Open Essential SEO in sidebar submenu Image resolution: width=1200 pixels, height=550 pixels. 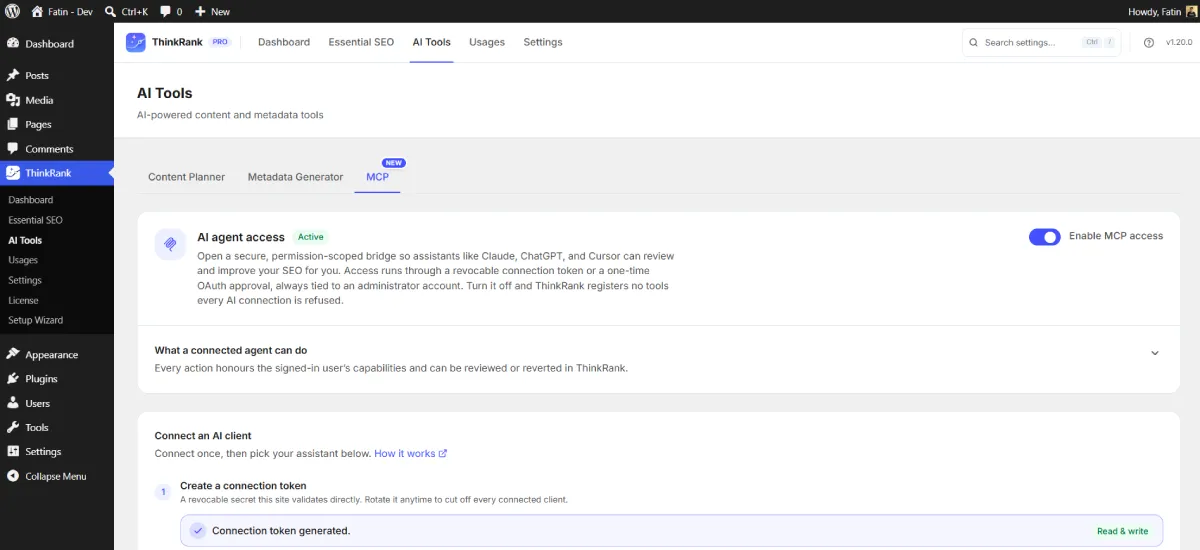click(x=35, y=220)
